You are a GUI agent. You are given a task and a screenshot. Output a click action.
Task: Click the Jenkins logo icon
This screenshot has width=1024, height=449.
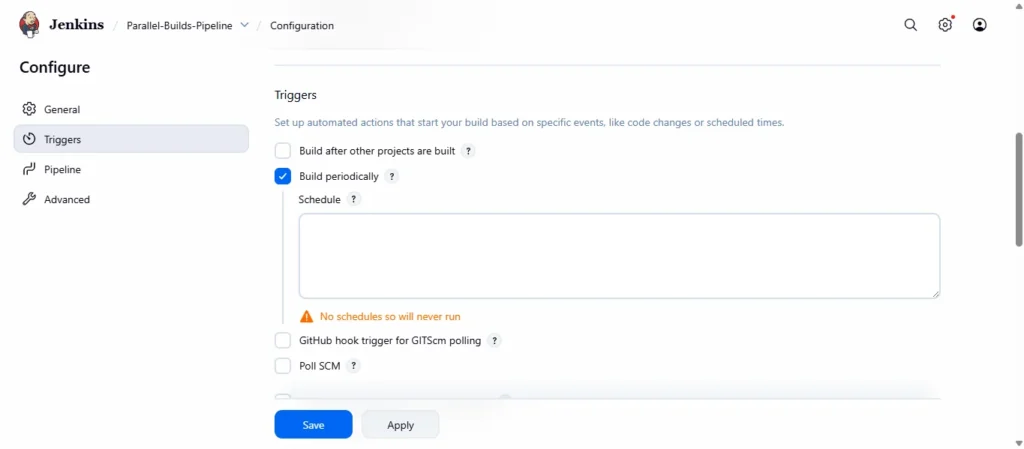coord(30,25)
